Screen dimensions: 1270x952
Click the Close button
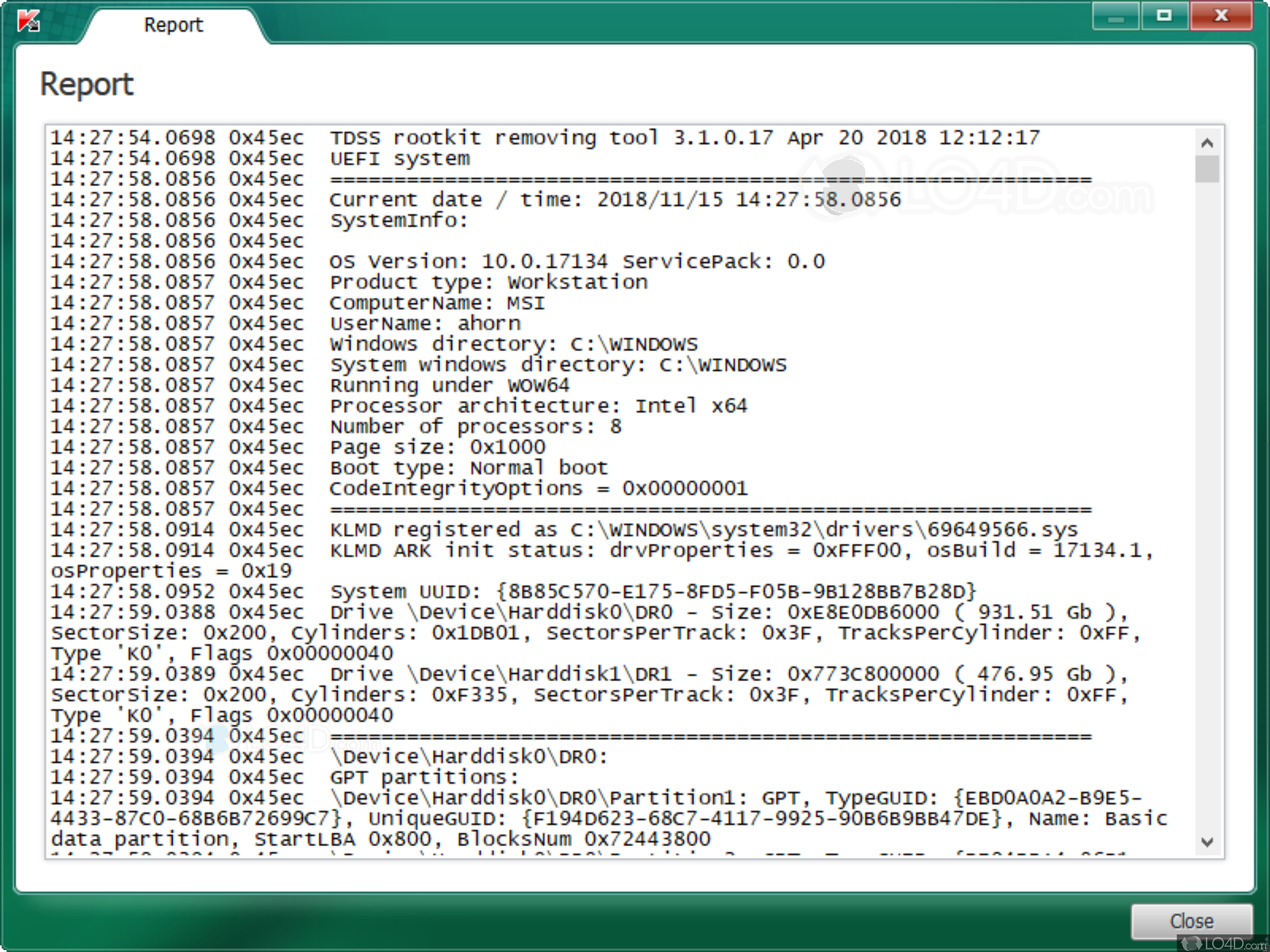click(1191, 921)
